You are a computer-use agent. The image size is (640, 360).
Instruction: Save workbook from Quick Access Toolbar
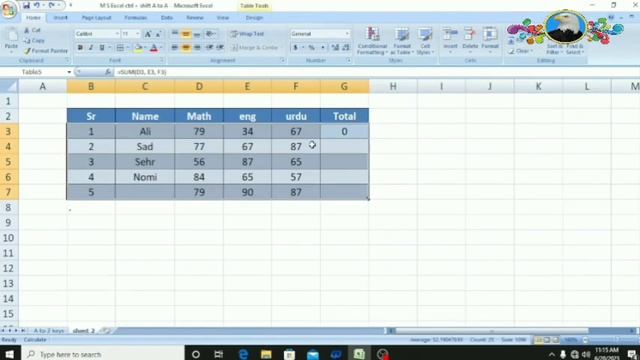coord(26,5)
